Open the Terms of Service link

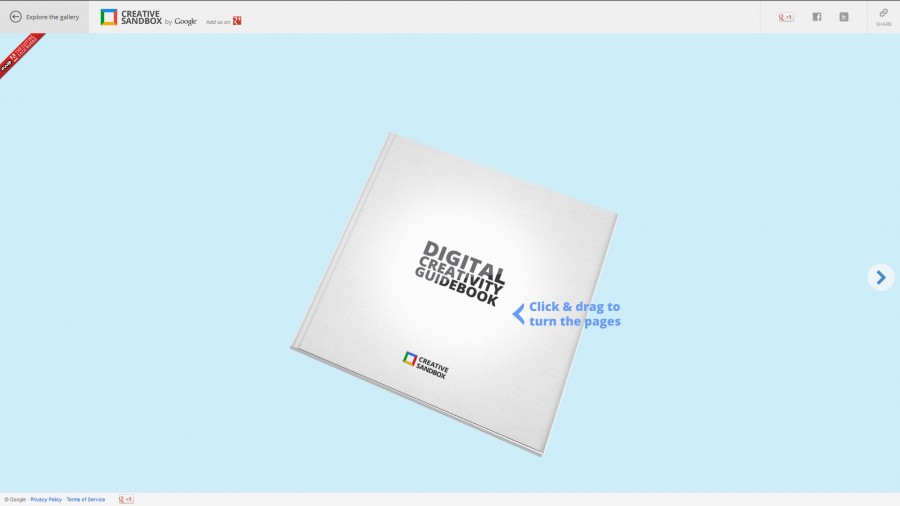click(86, 500)
